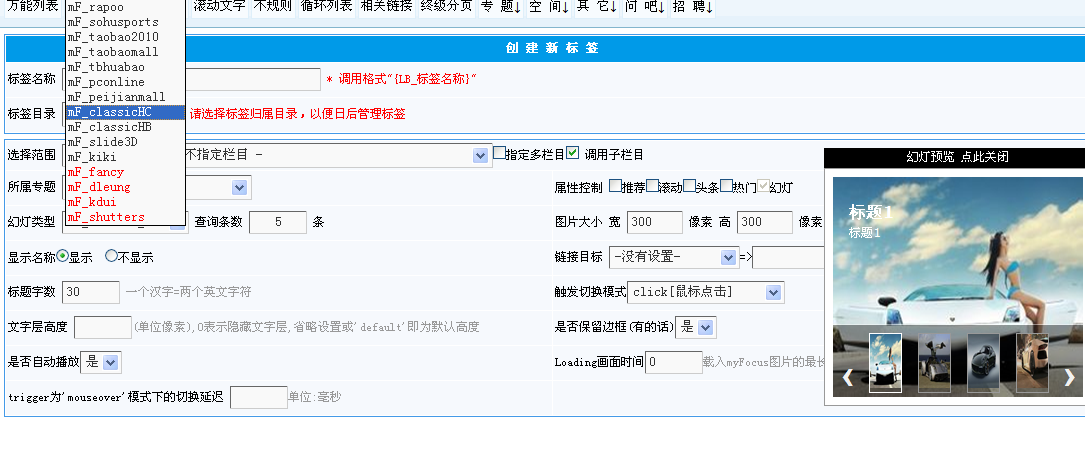The width and height of the screenshot is (1085, 462).
Task: Click the 查询条数 field showing 5
Action: coord(278,222)
